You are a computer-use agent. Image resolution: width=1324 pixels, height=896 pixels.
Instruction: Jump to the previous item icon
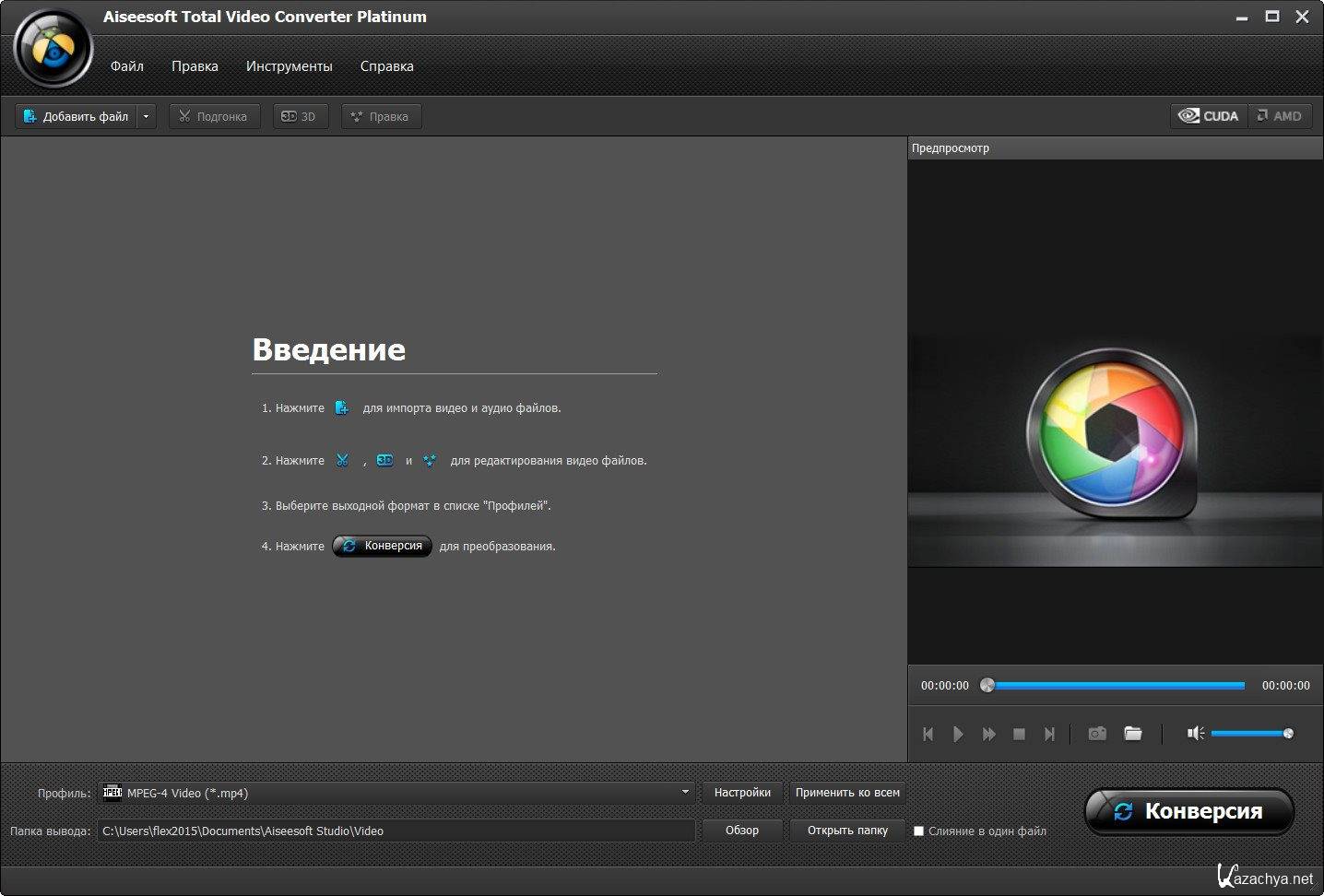click(x=928, y=735)
